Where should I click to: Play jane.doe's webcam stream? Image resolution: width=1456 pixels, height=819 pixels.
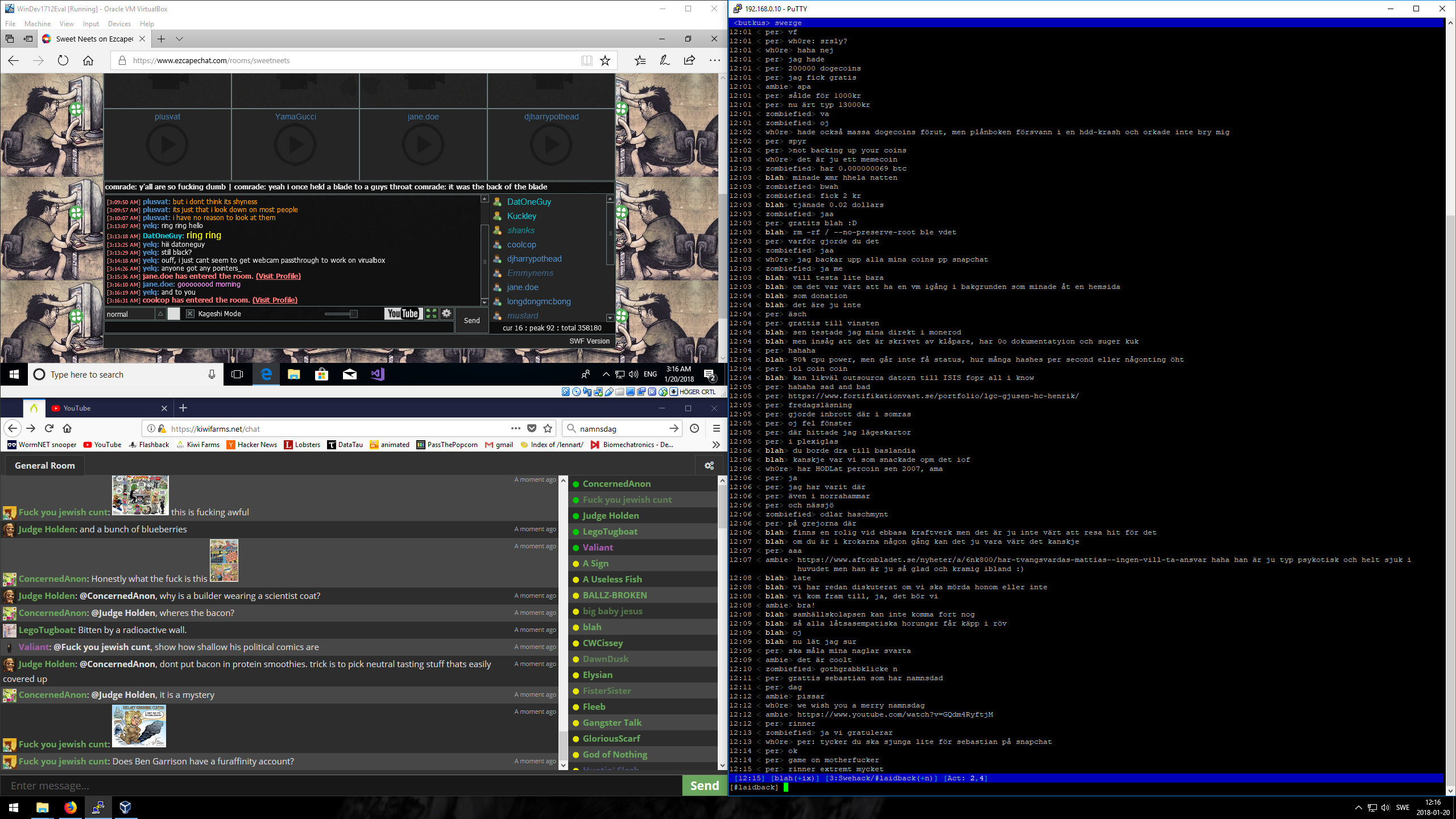(x=423, y=145)
